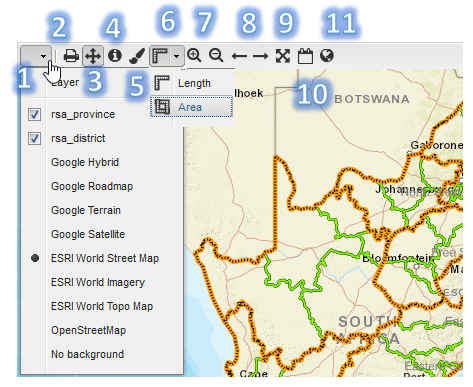Click the zoom out magnifier
The image size is (473, 387).
coord(216,55)
